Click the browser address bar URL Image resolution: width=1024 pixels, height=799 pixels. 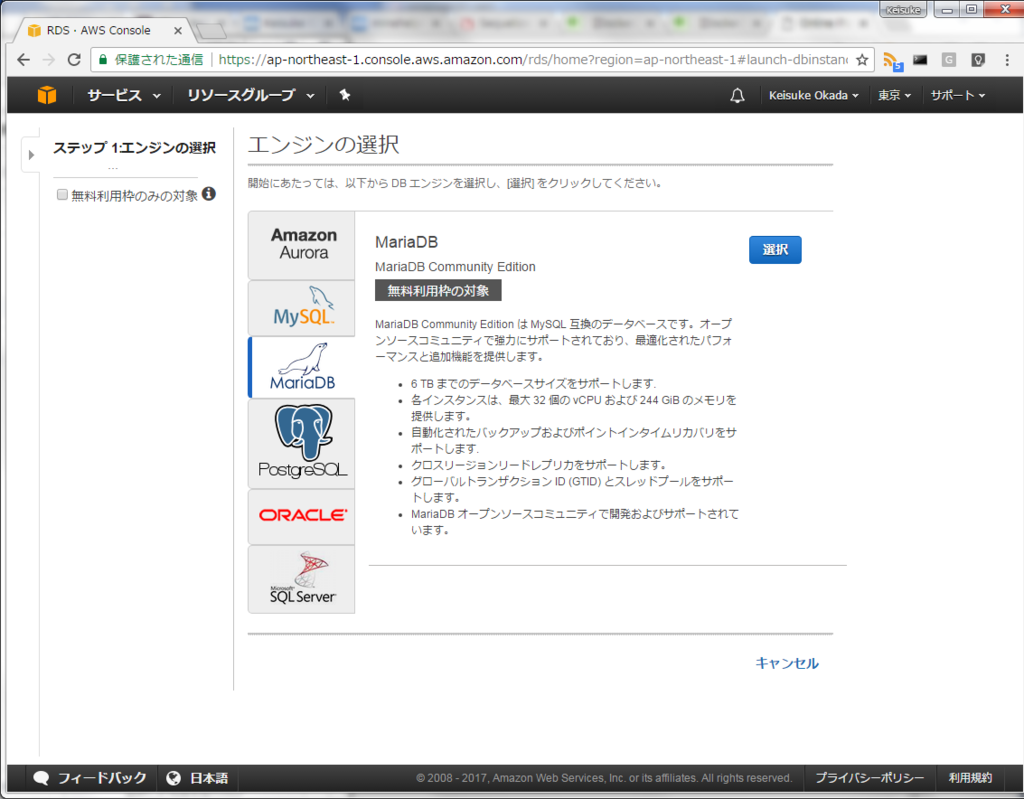tap(533, 59)
